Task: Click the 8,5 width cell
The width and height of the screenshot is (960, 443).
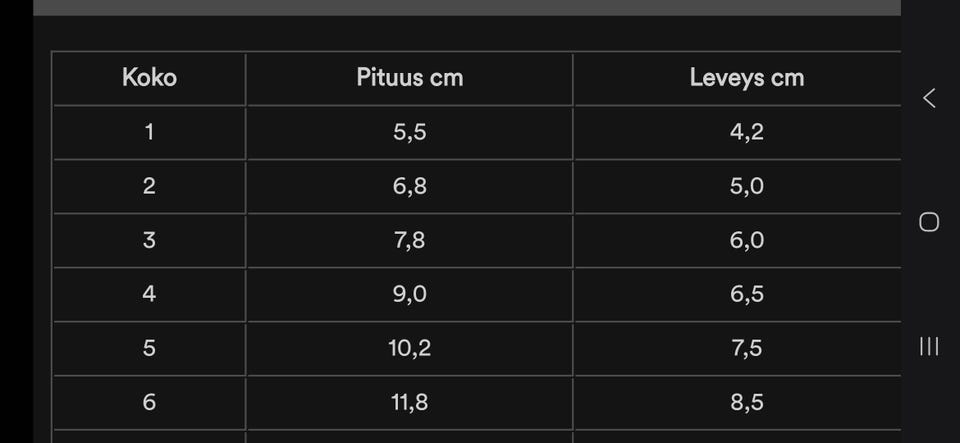Action: [747, 402]
